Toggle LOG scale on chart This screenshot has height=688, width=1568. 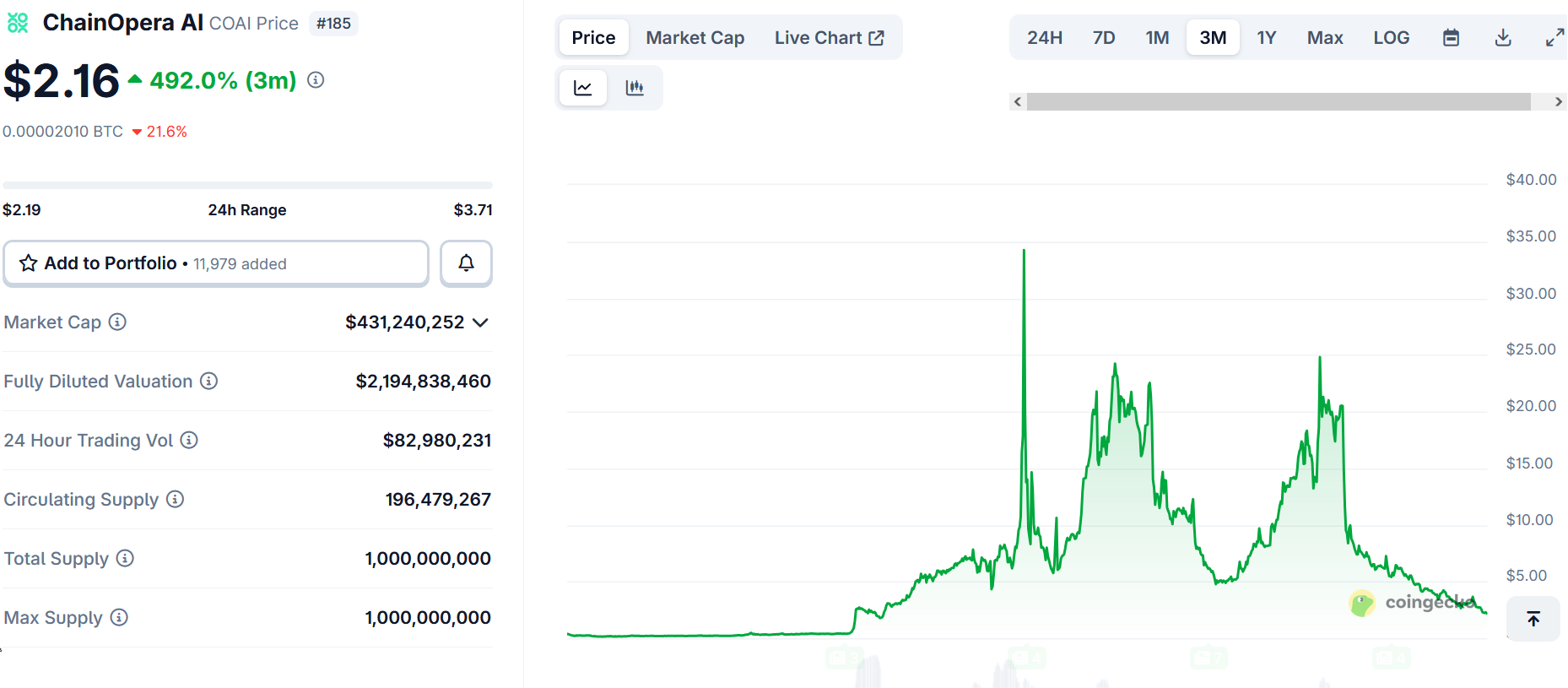pos(1391,38)
